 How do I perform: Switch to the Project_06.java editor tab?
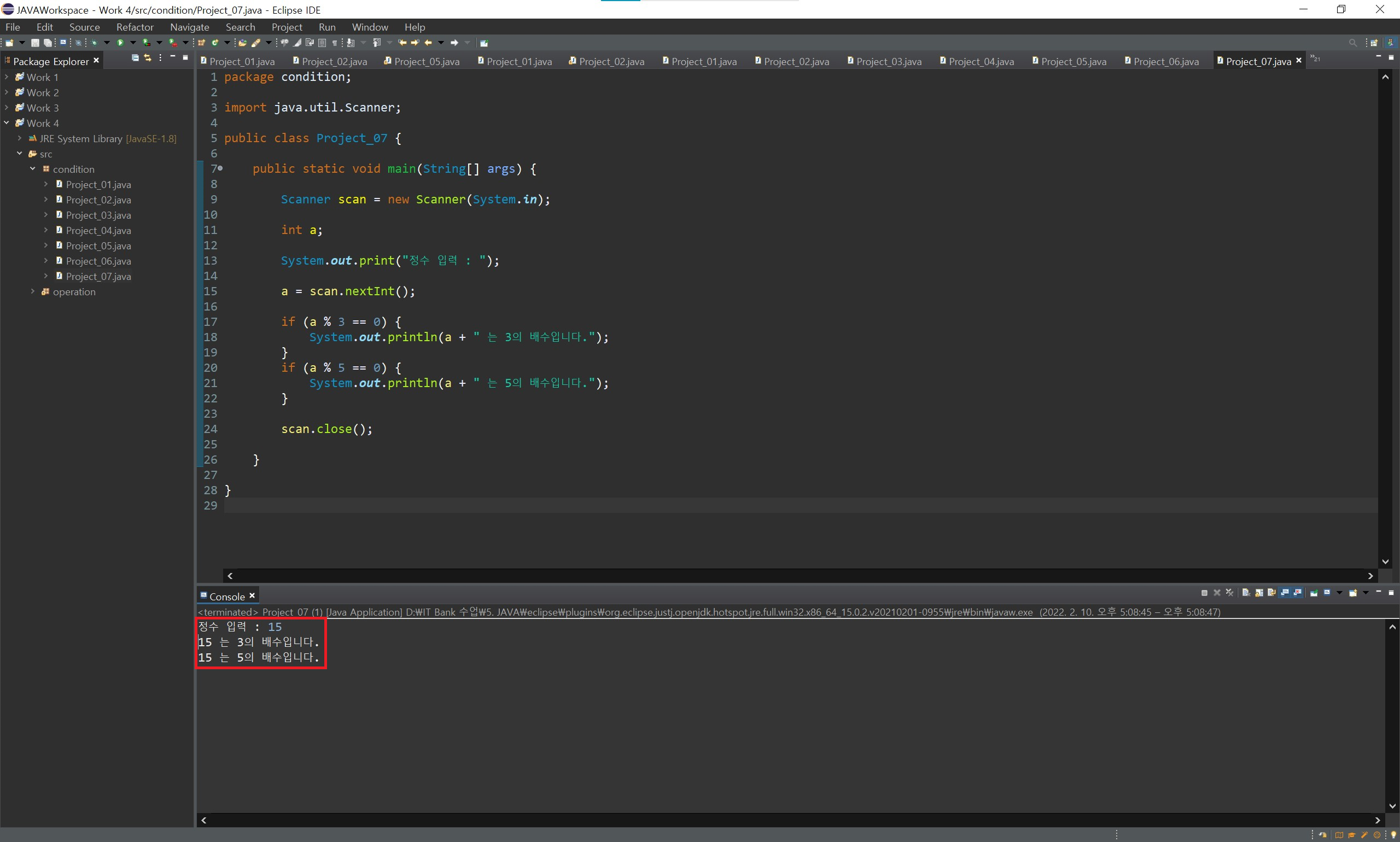click(x=1165, y=61)
